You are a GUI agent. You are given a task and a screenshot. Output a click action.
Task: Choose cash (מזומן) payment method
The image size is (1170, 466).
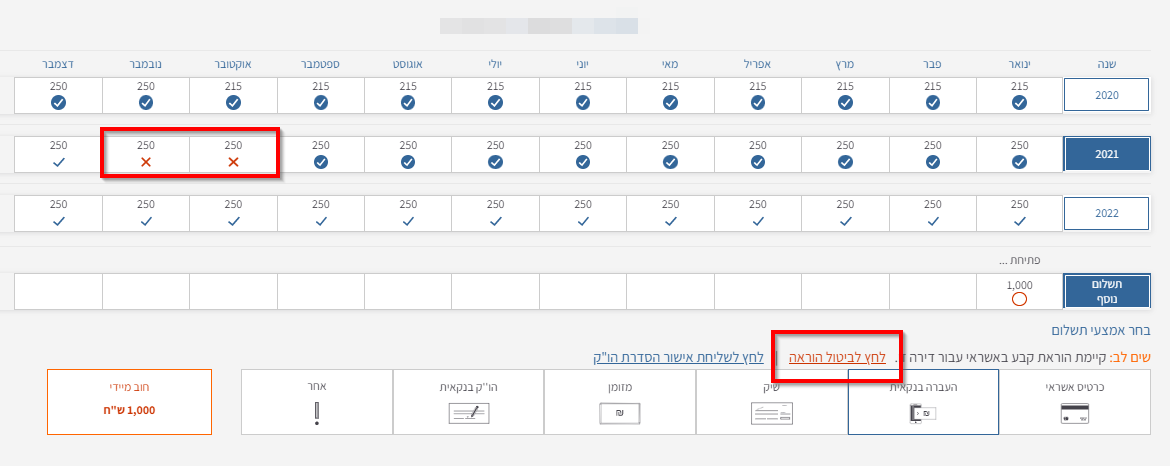620,401
